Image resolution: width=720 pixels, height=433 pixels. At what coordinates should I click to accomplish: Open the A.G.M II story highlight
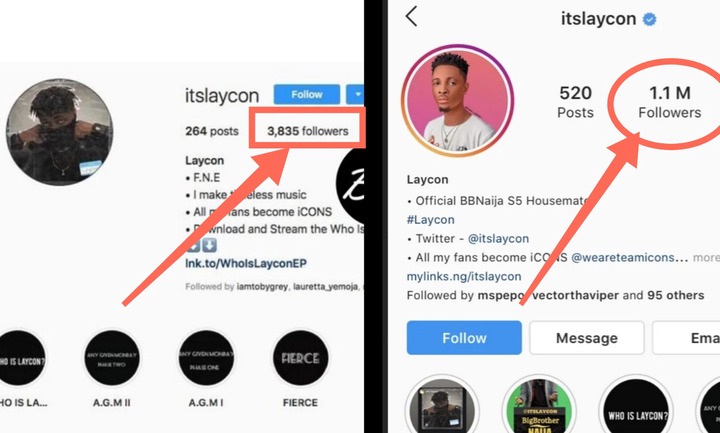click(x=112, y=358)
